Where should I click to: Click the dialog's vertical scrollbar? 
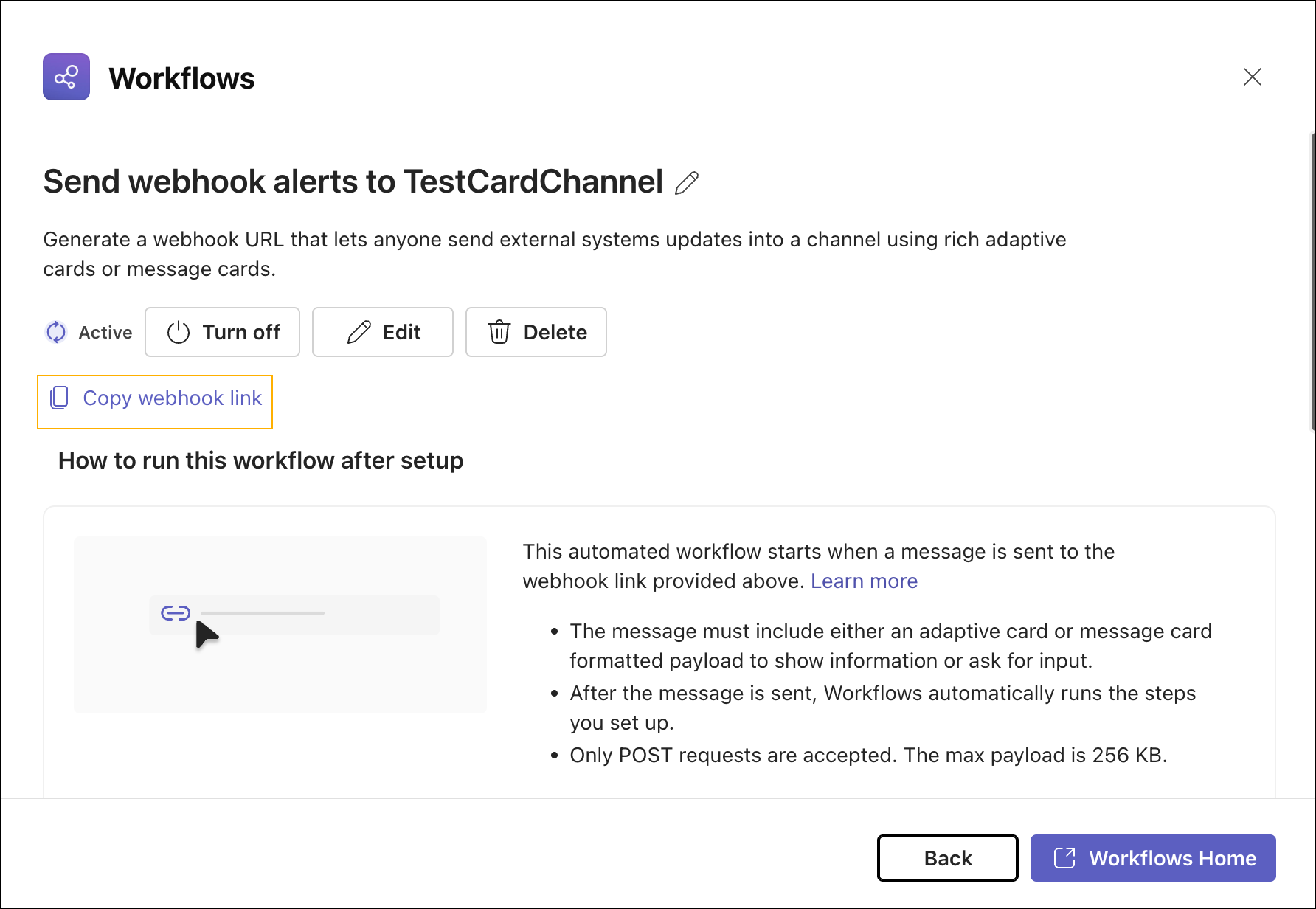pyautogui.click(x=1312, y=280)
